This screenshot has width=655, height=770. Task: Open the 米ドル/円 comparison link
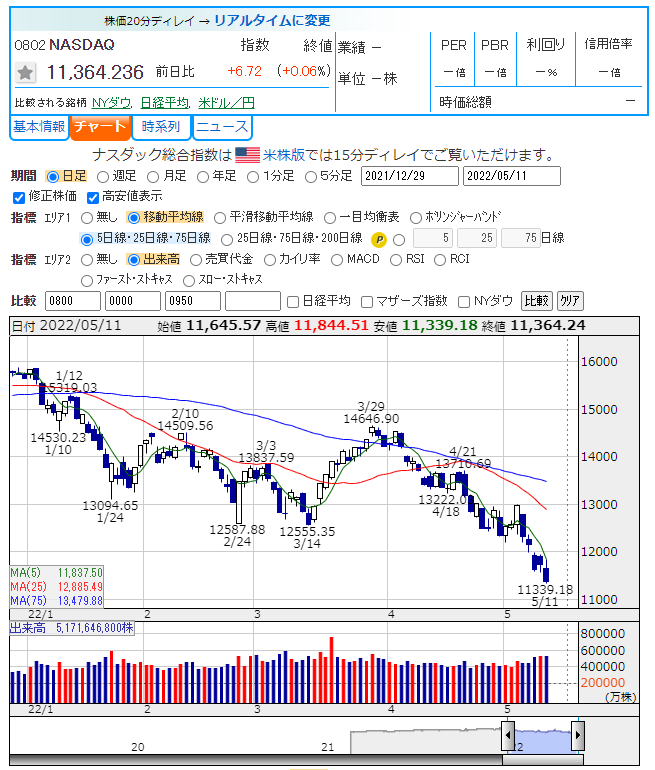pyautogui.click(x=226, y=103)
